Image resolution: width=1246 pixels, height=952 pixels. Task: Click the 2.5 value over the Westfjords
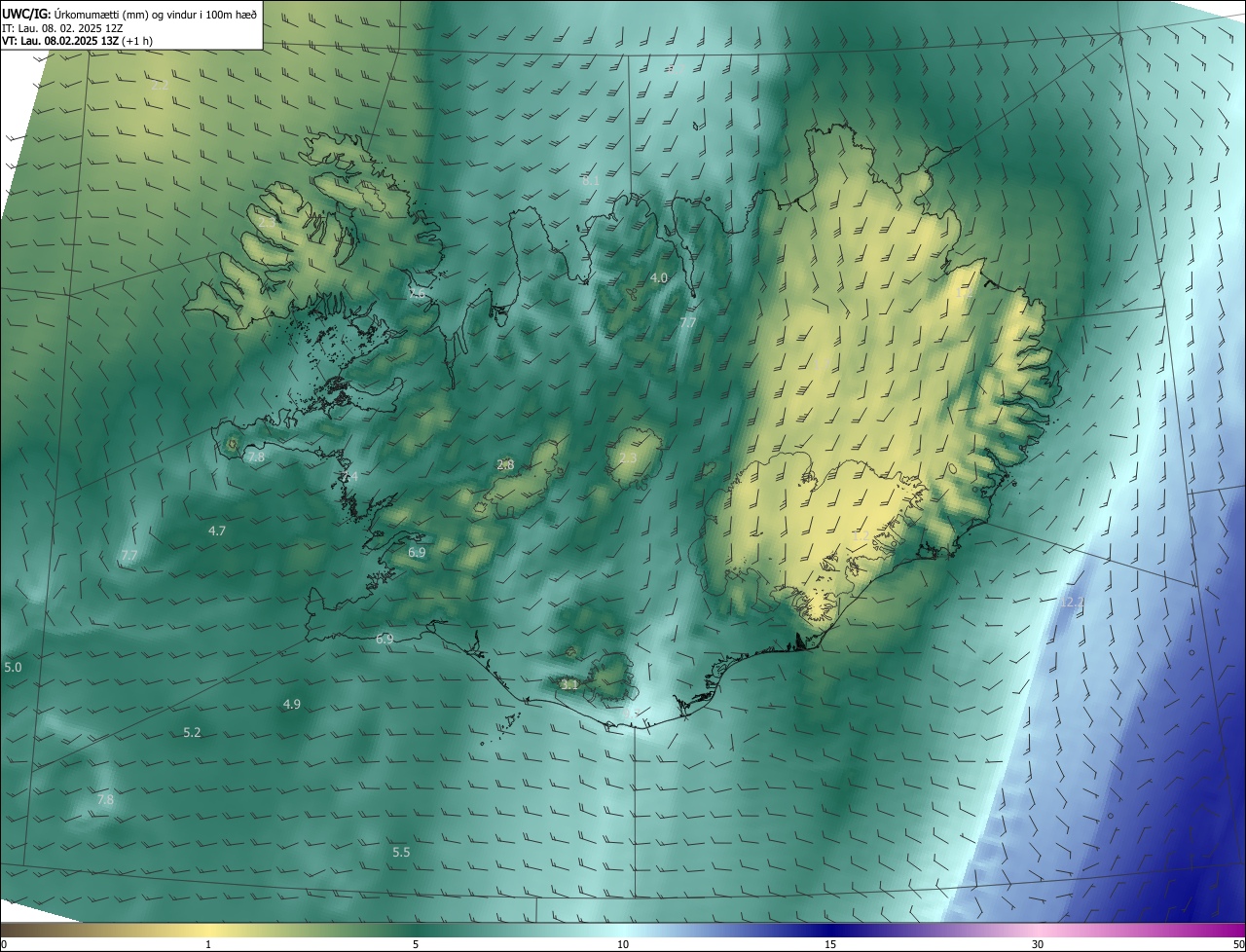[267, 223]
